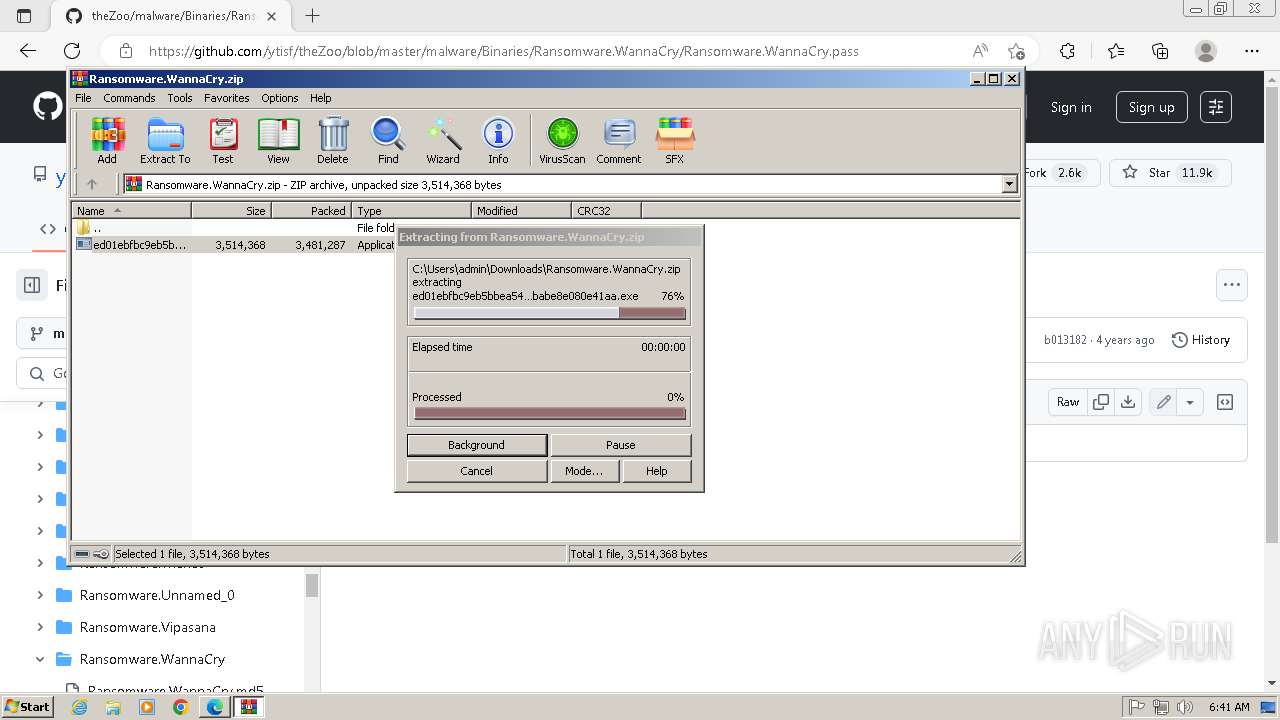This screenshot has height=720, width=1280.
Task: Open the File menu in WinRAR
Action: pos(83,98)
